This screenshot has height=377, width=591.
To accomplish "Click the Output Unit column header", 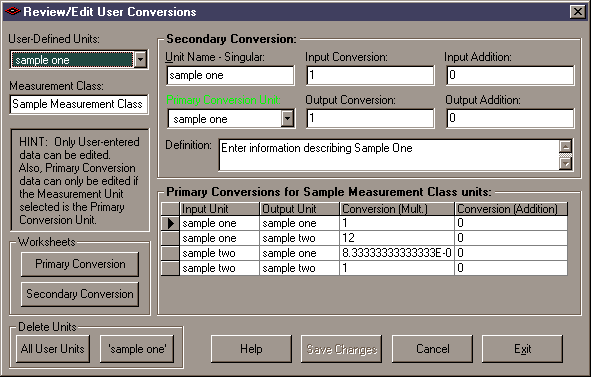I will pos(299,209).
